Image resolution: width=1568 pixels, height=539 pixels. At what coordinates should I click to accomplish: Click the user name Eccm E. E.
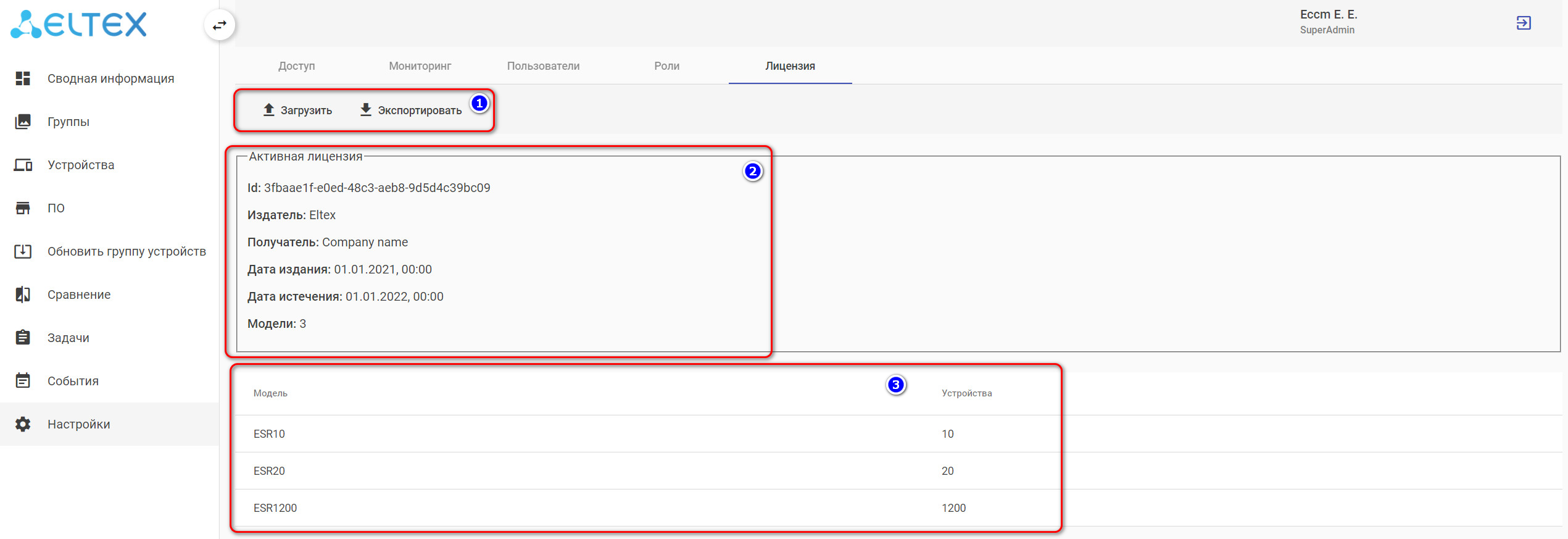1329,14
